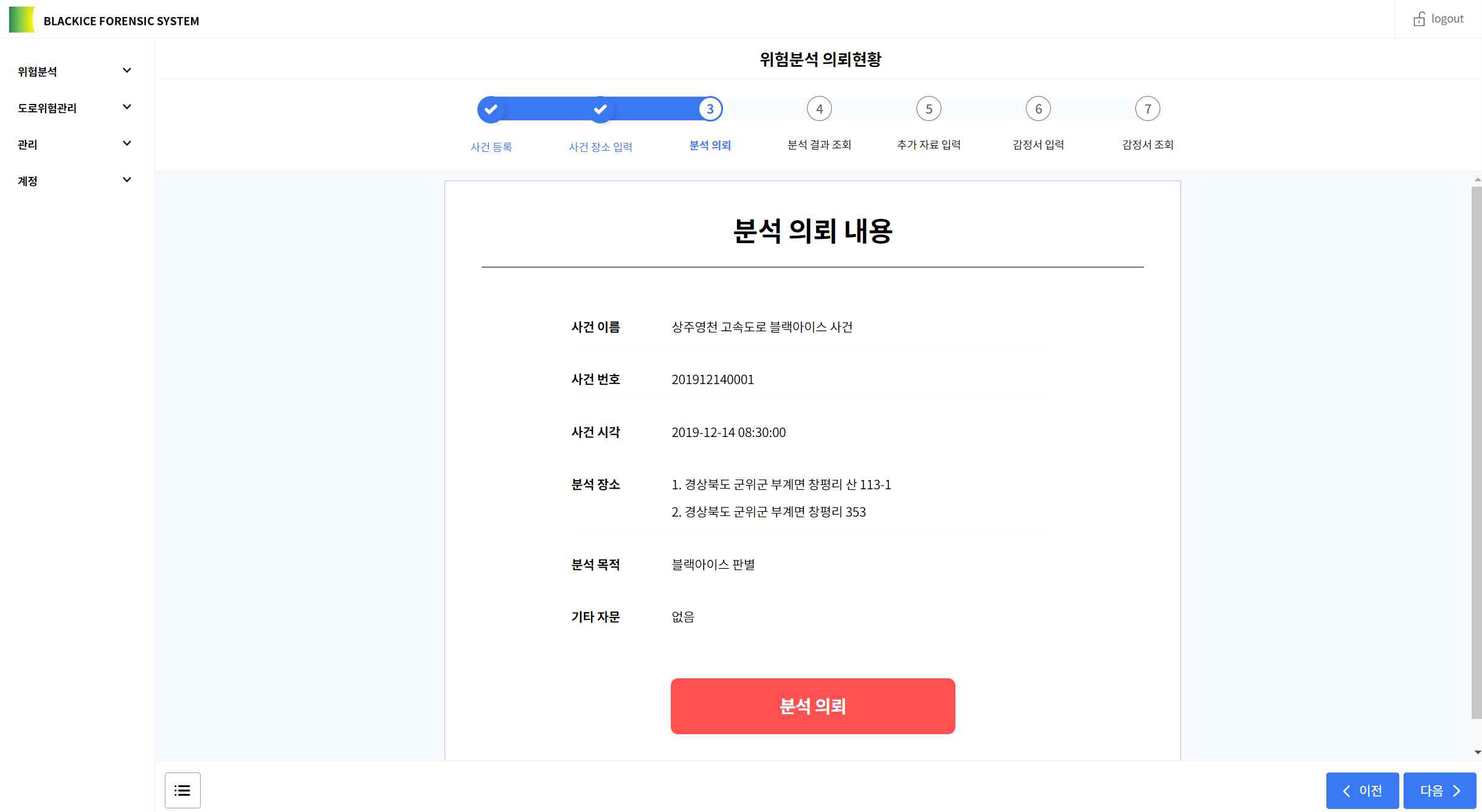Click the logout lock icon
This screenshot has width=1482, height=812.
point(1419,19)
